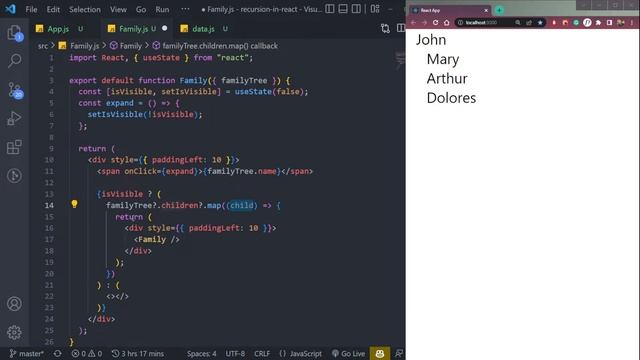Open the View menu
640x360 pixels.
[118, 9]
